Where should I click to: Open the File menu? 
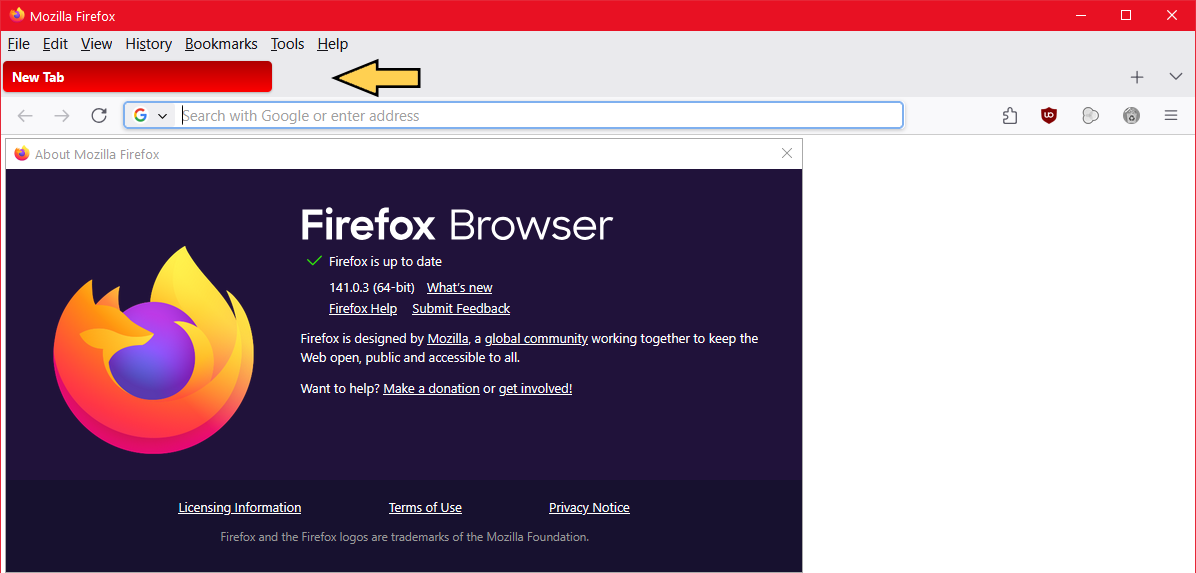coord(18,44)
